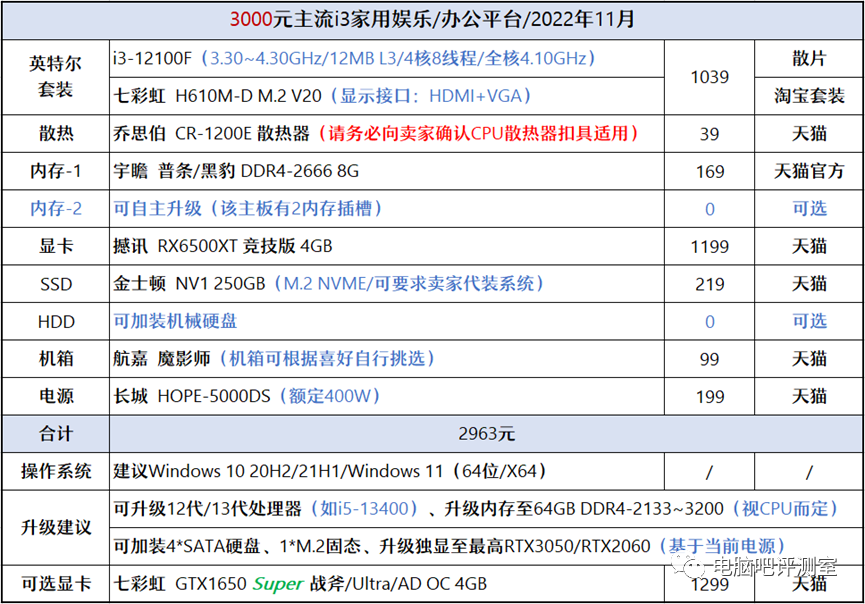Screen dimensions: 865x604
Task: Click the "内存-1" label
Action: [56, 171]
